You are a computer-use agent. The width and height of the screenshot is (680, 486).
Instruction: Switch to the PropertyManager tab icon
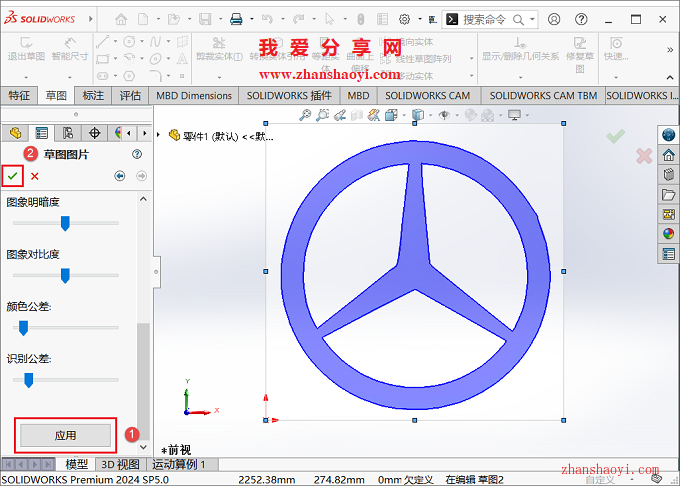42,133
